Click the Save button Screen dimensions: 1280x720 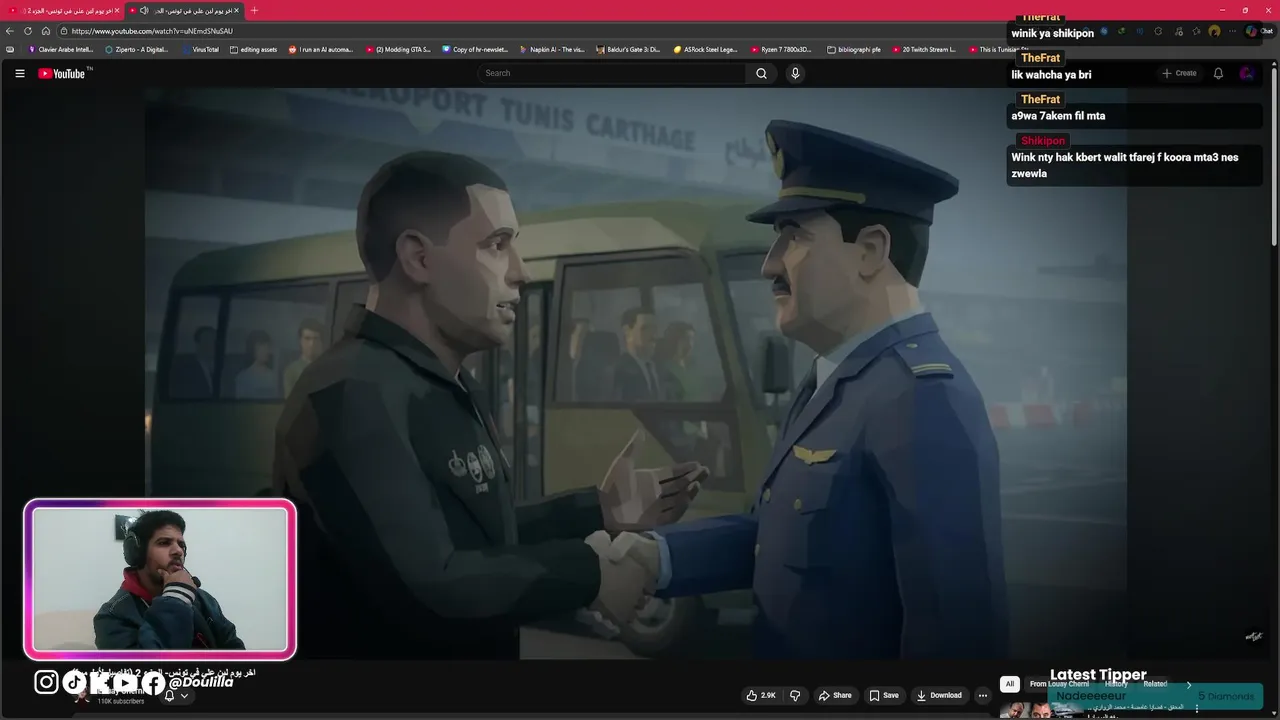[884, 695]
